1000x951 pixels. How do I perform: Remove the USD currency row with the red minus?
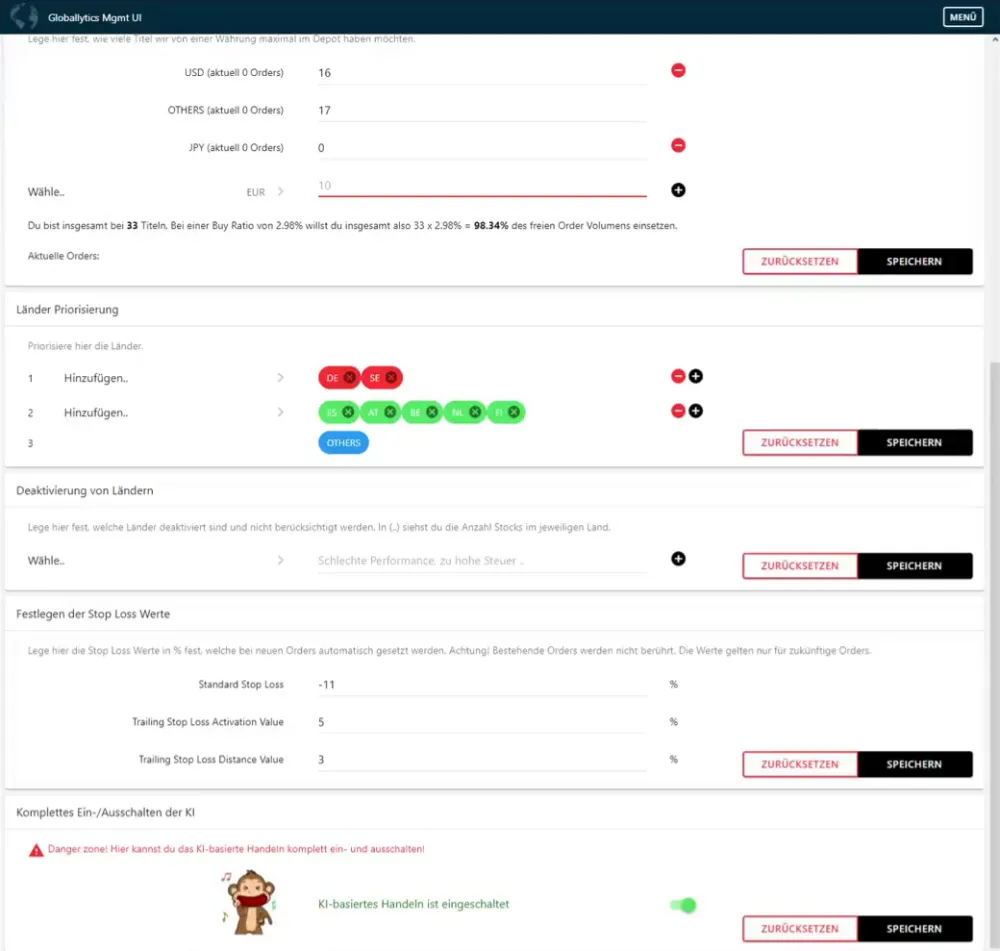point(678,70)
